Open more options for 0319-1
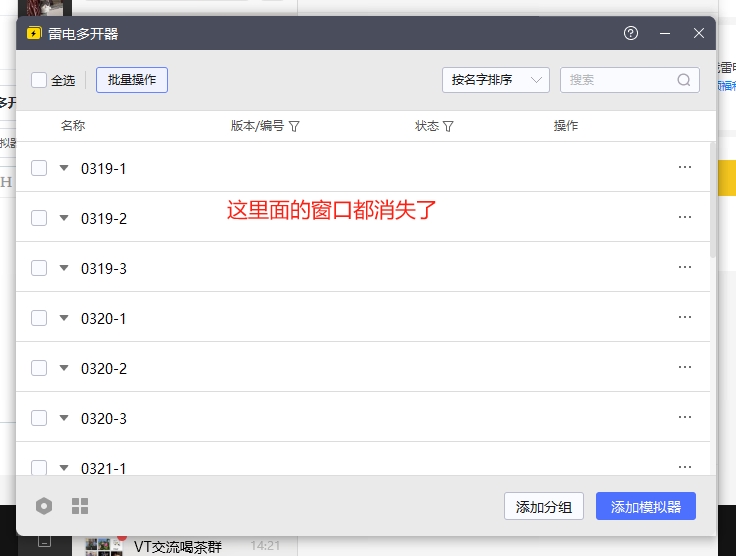 click(685, 167)
